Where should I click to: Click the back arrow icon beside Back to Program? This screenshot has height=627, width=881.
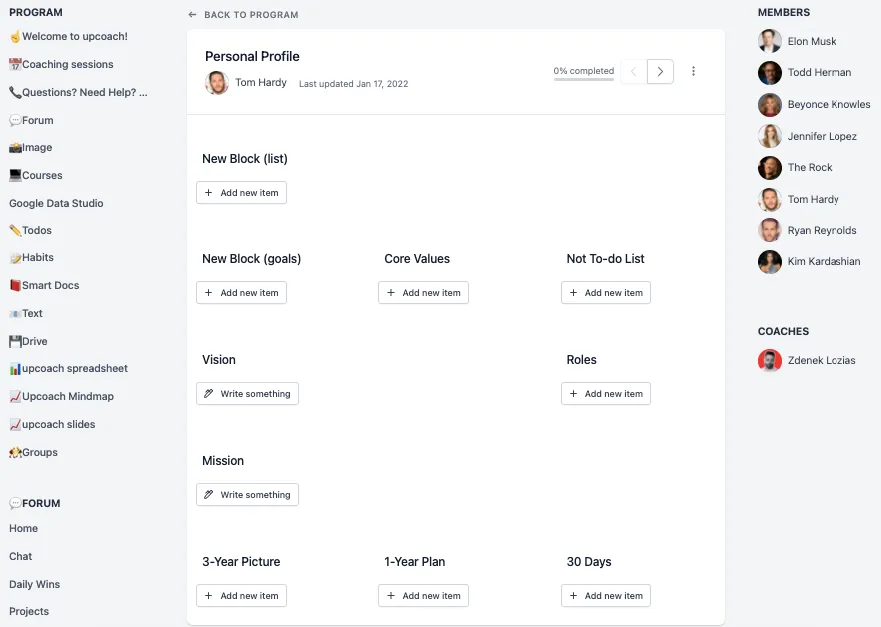(x=192, y=15)
